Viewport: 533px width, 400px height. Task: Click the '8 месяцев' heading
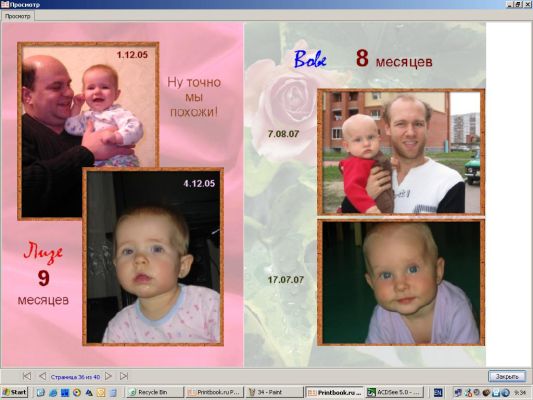[x=394, y=59]
